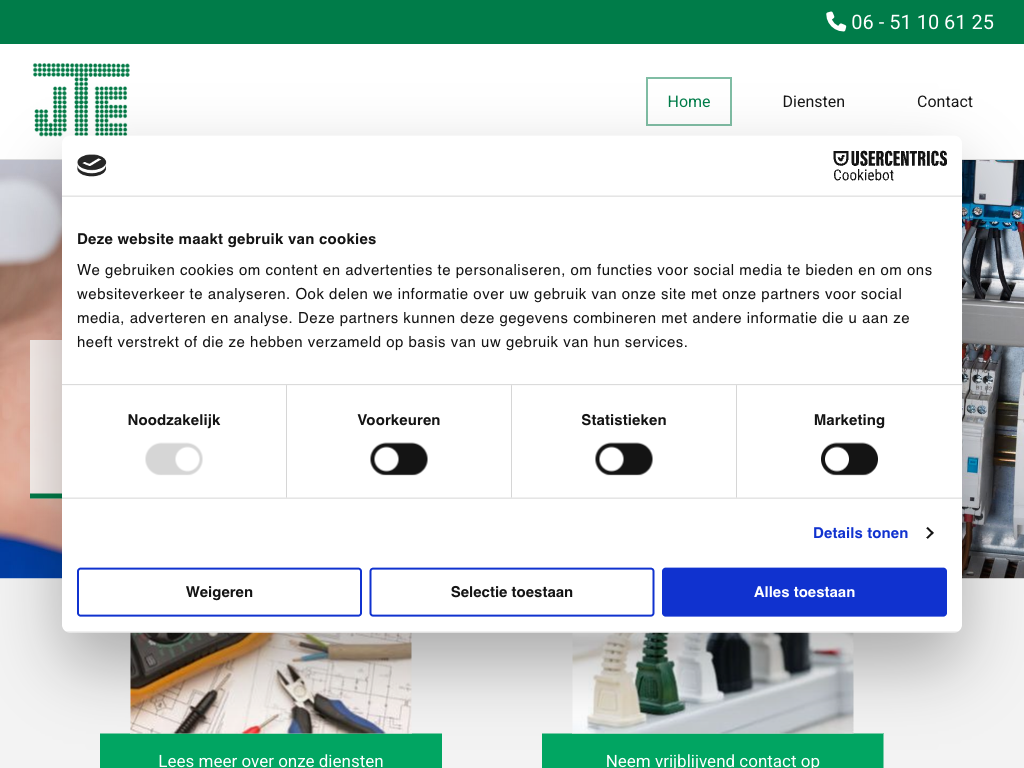
Task: Turn on the Marketing cookies toggle
Action: click(x=849, y=460)
